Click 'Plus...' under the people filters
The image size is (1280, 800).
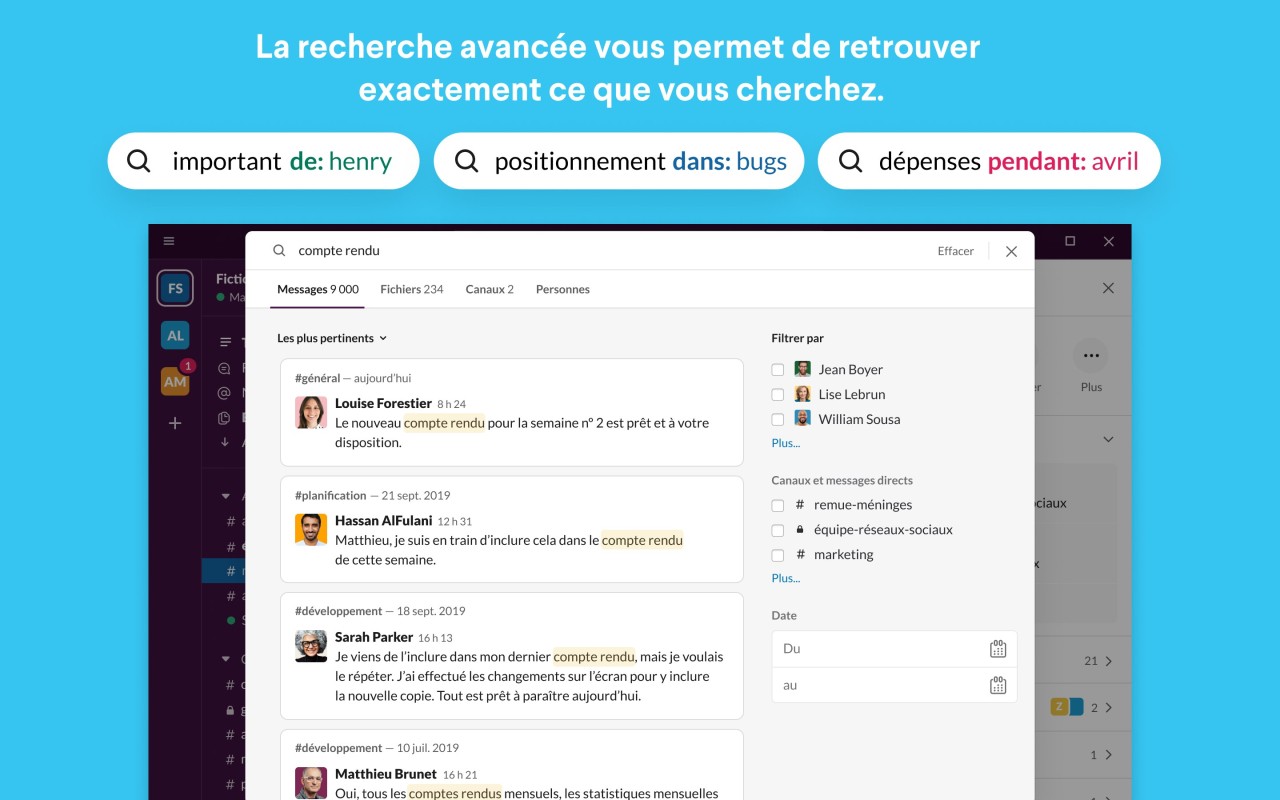[785, 443]
